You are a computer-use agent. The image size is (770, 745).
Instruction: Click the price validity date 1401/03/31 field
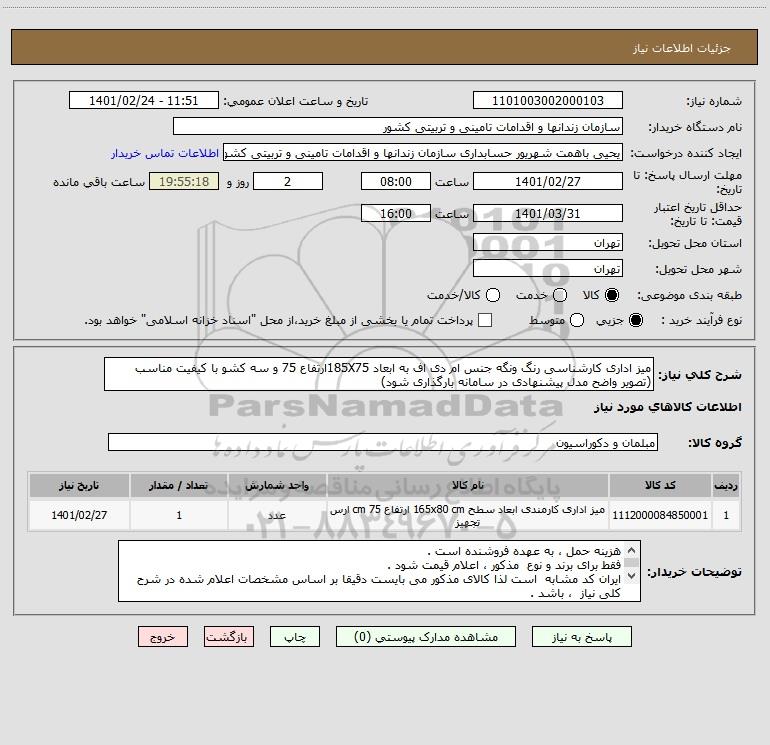click(x=548, y=213)
